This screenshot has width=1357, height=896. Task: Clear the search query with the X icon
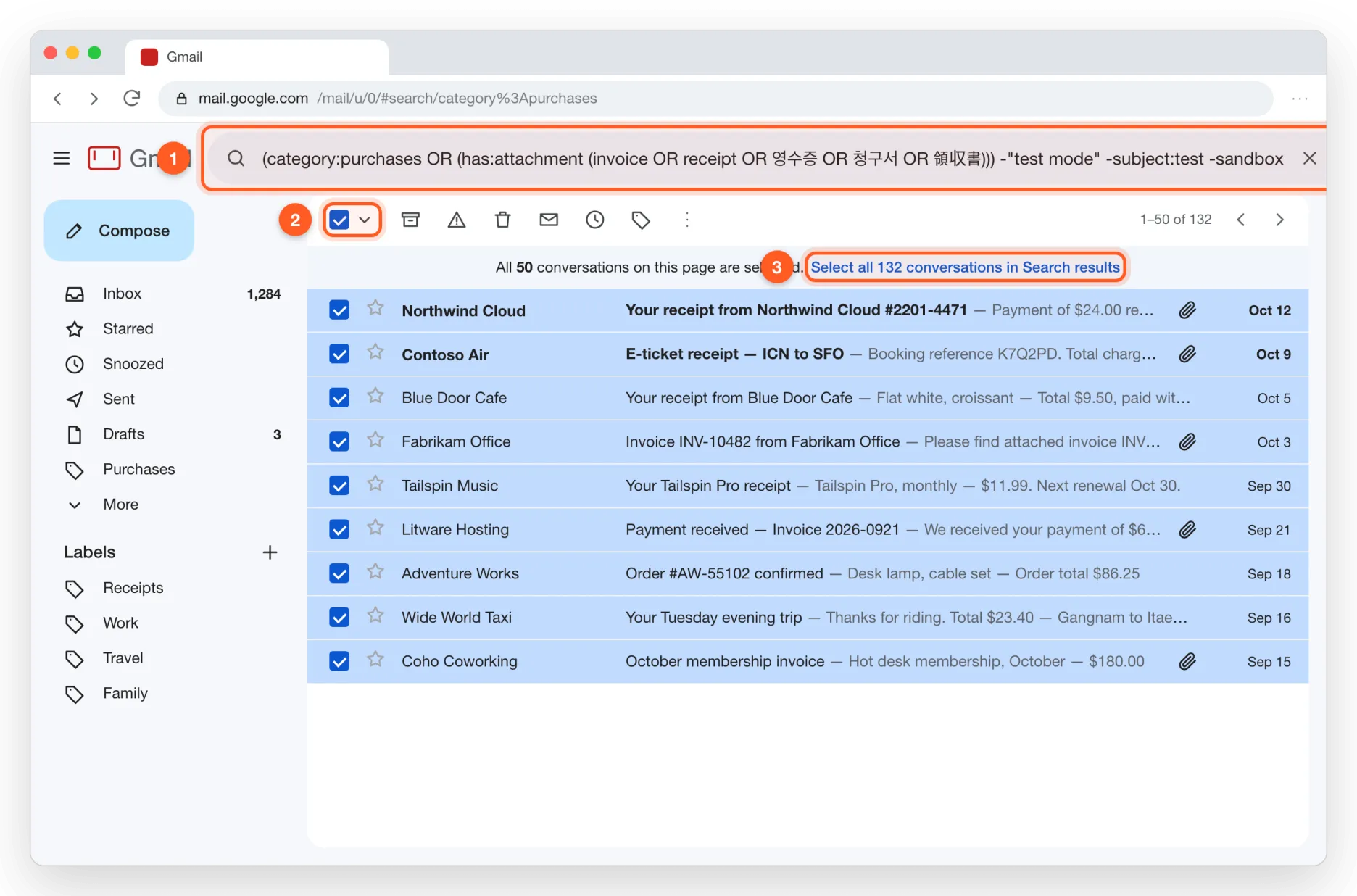(1309, 158)
